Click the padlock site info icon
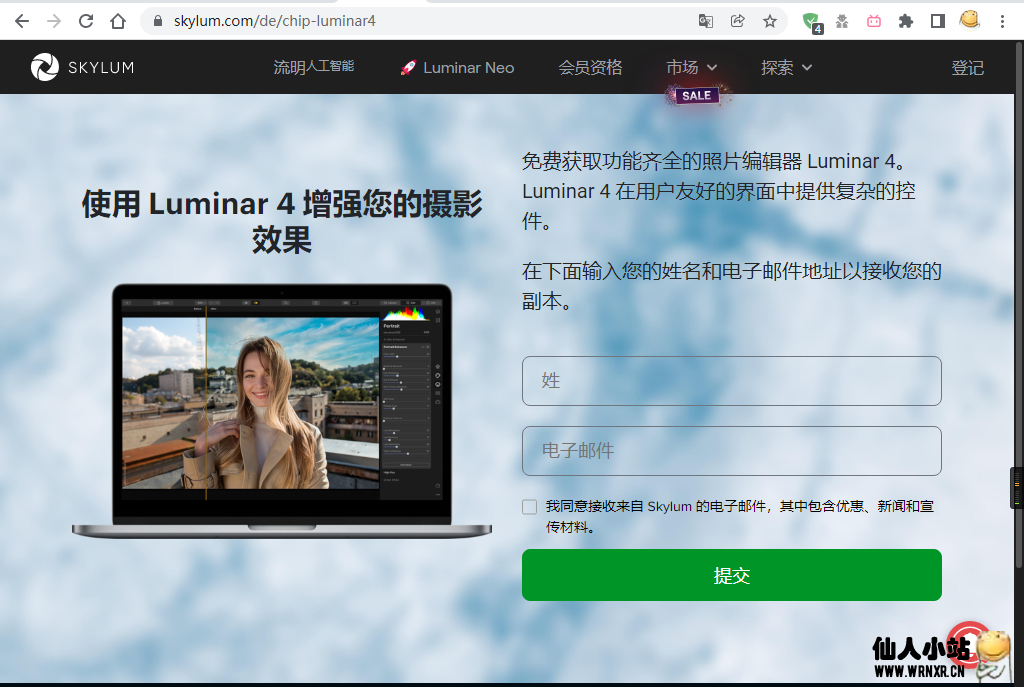Viewport: 1024px width, 687px height. 157,21
